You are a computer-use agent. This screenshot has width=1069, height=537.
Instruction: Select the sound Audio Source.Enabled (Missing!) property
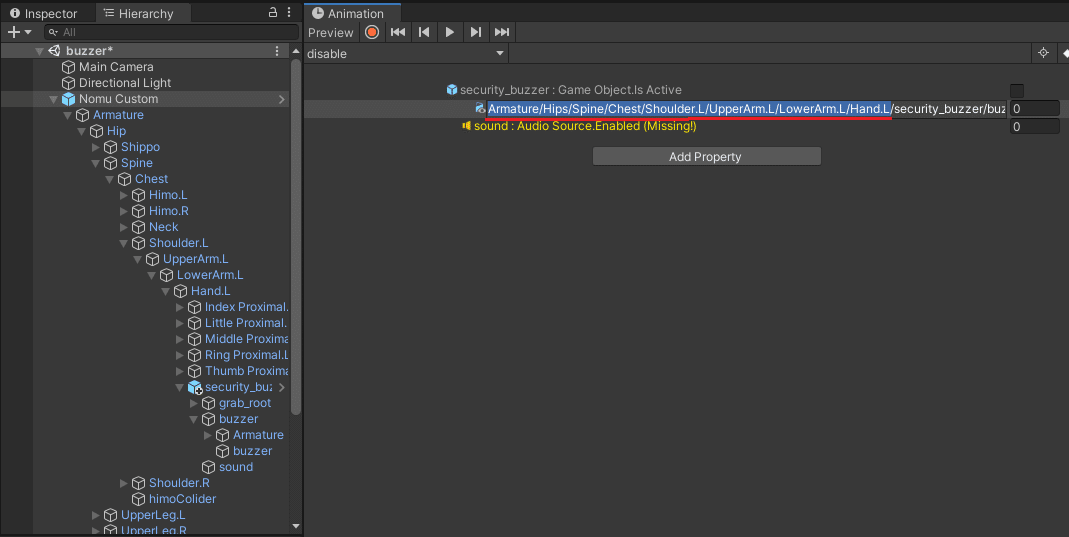click(585, 126)
